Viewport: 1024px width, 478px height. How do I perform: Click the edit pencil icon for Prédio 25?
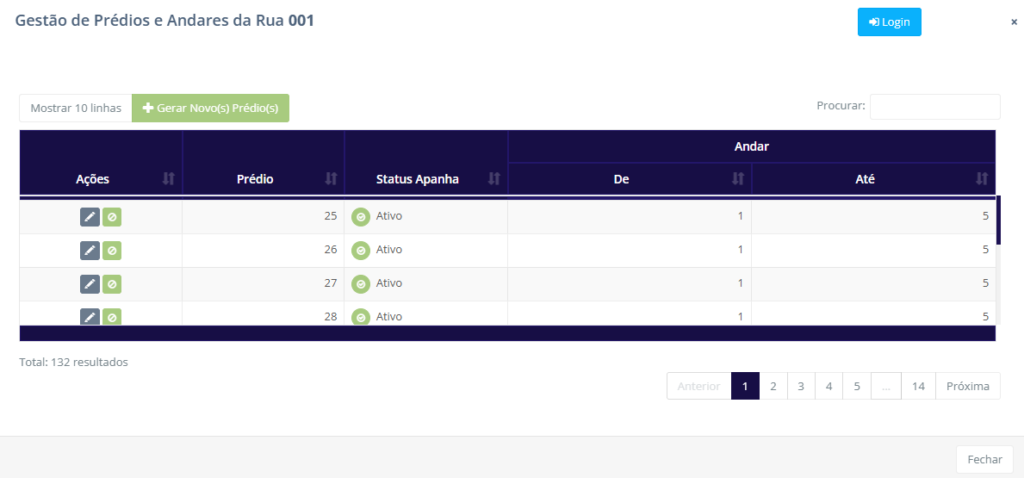(90, 217)
